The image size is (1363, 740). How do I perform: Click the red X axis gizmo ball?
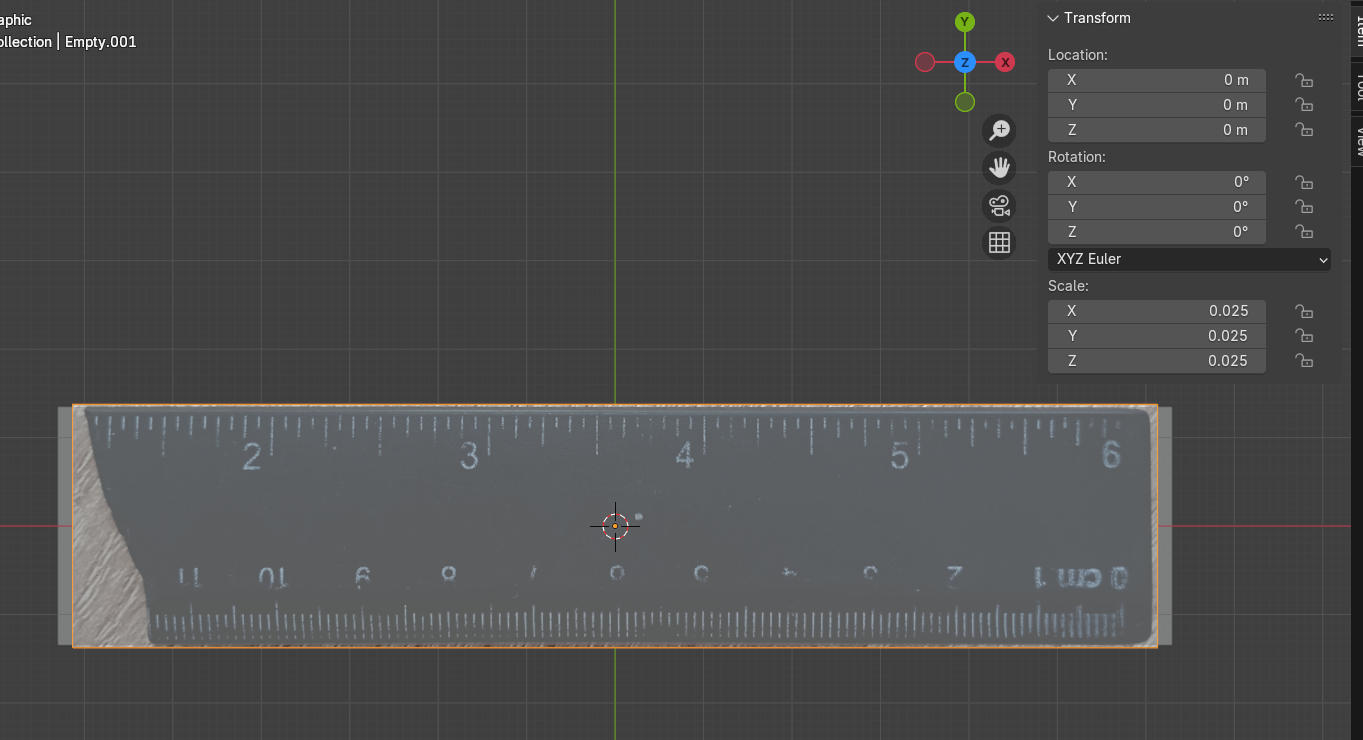coord(1005,62)
